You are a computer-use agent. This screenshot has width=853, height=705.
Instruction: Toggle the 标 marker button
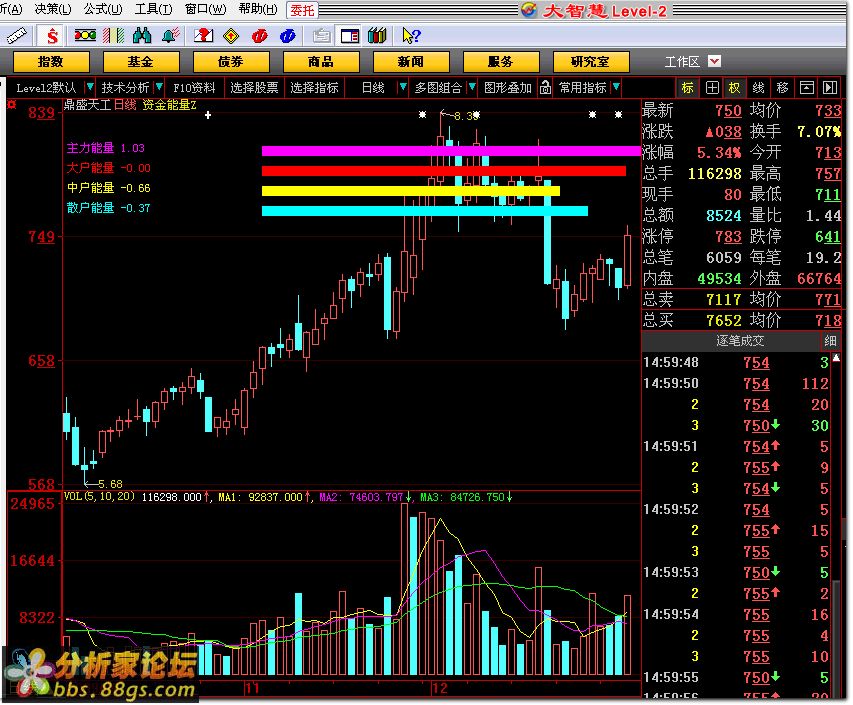point(688,88)
